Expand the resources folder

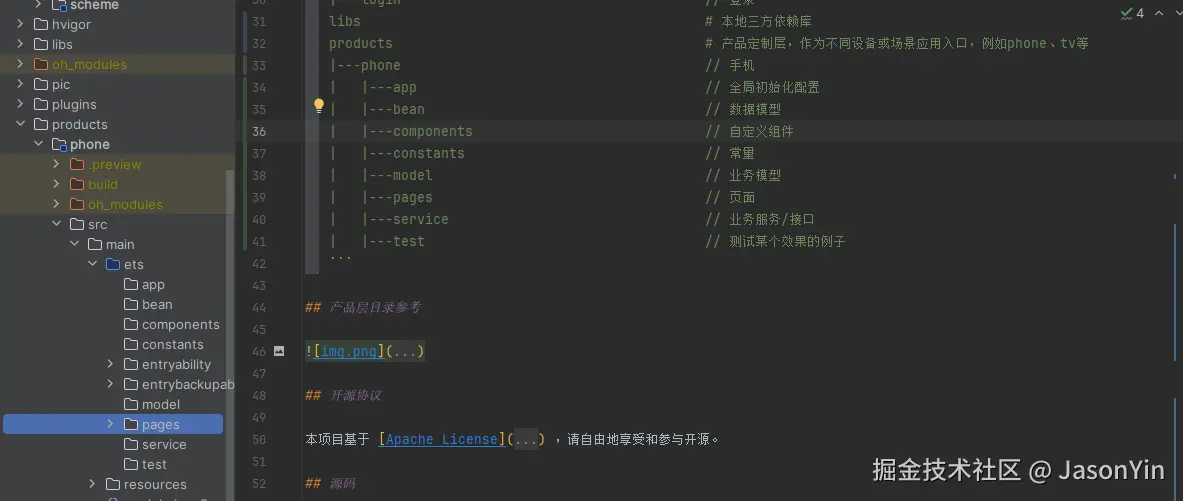point(92,484)
